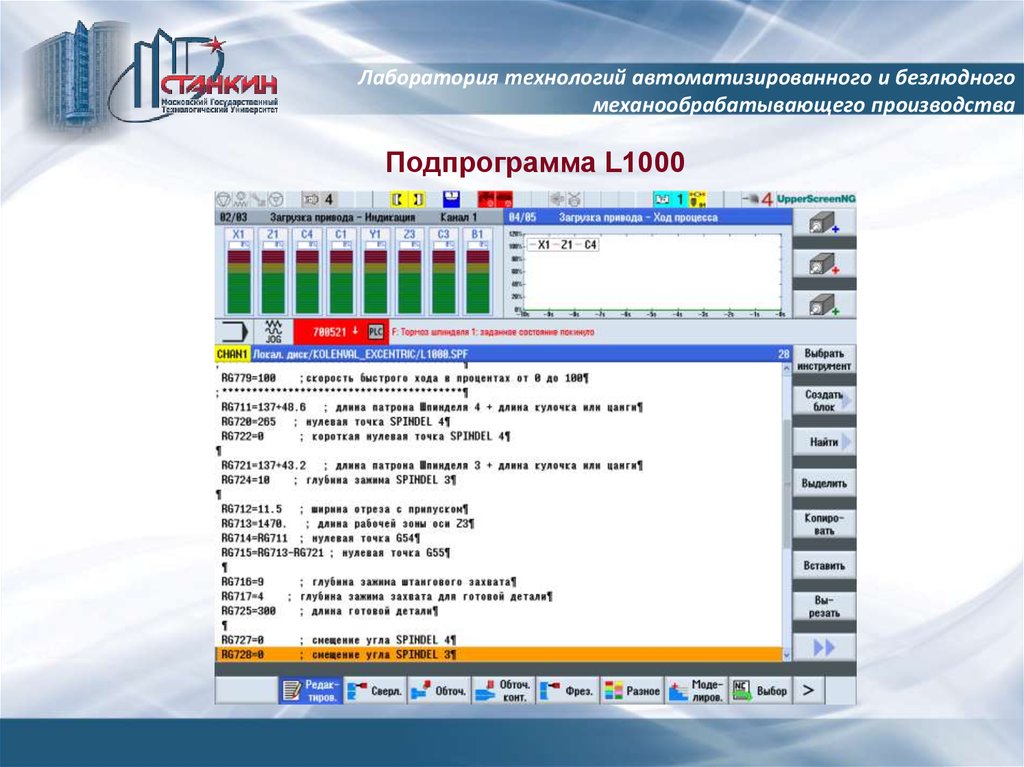Viewport: 1024px width, 767px height.
Task: Click the red alarm indicator in top bar
Action: click(495, 199)
